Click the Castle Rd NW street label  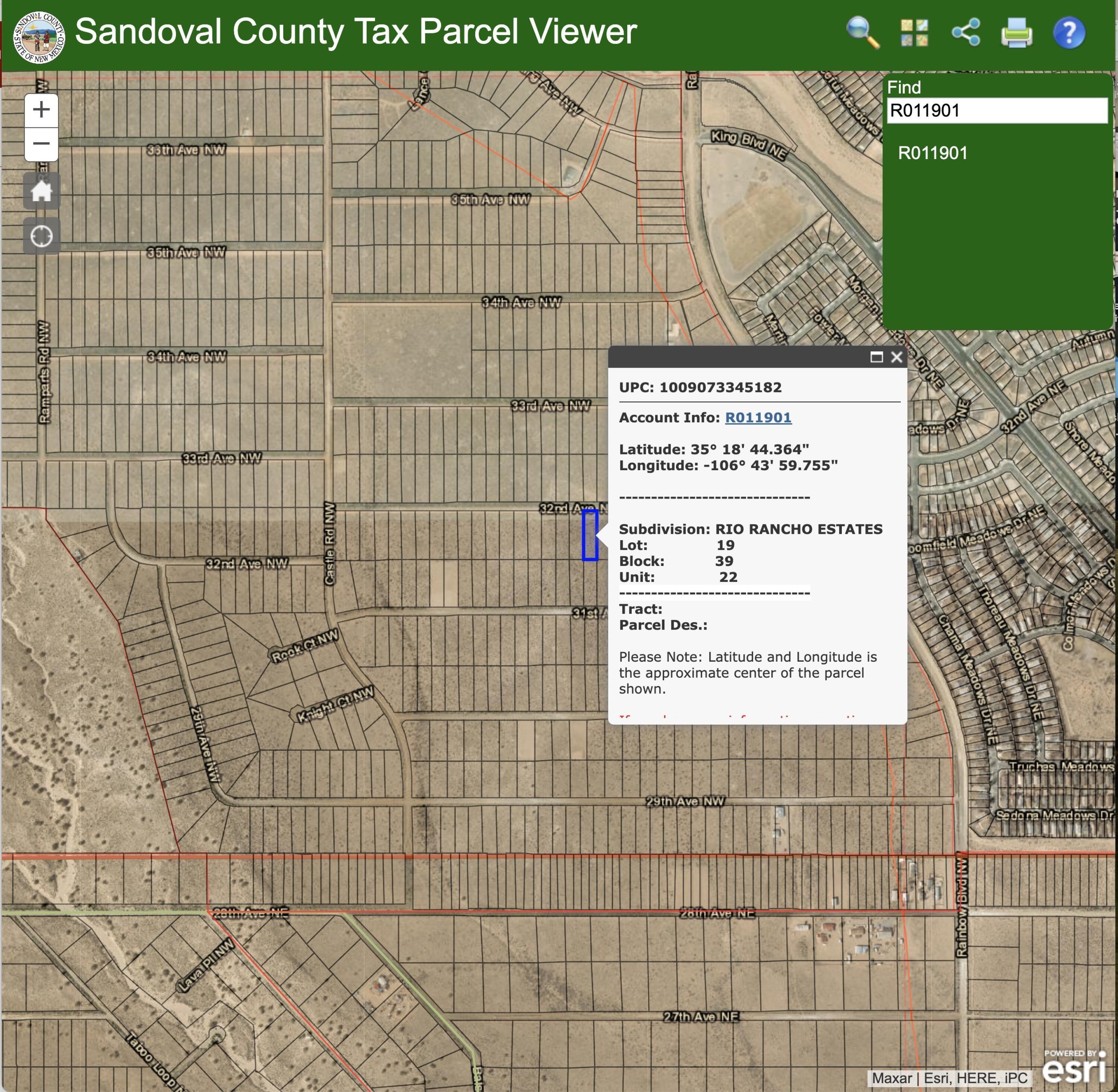329,543
